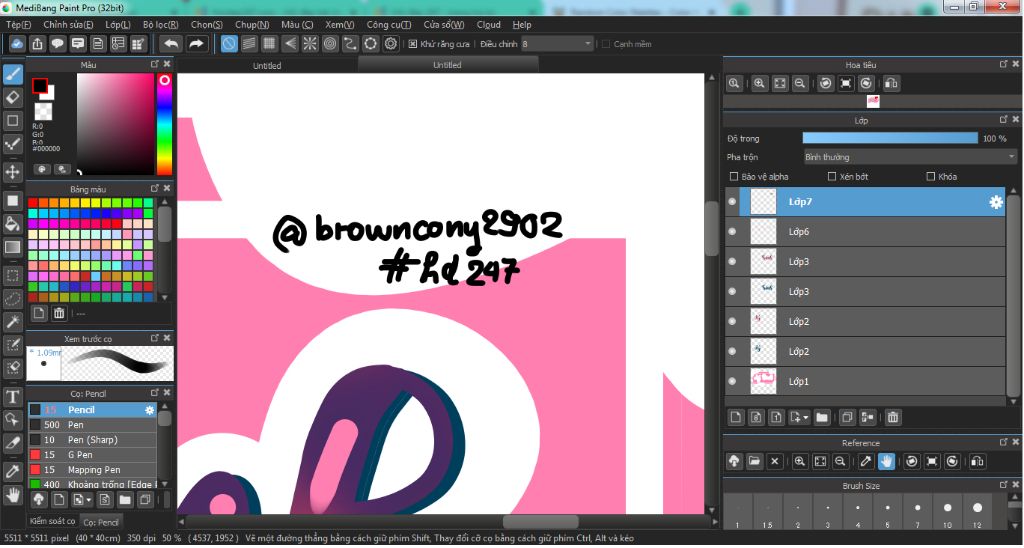The height and width of the screenshot is (548, 1024).
Task: Select the Hand tool in left toolbox
Action: pyautogui.click(x=12, y=494)
